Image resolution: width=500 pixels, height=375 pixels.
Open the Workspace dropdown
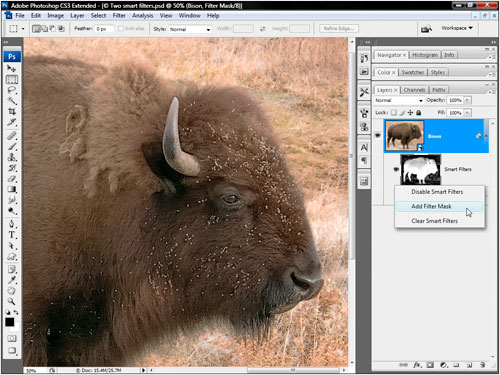457,28
